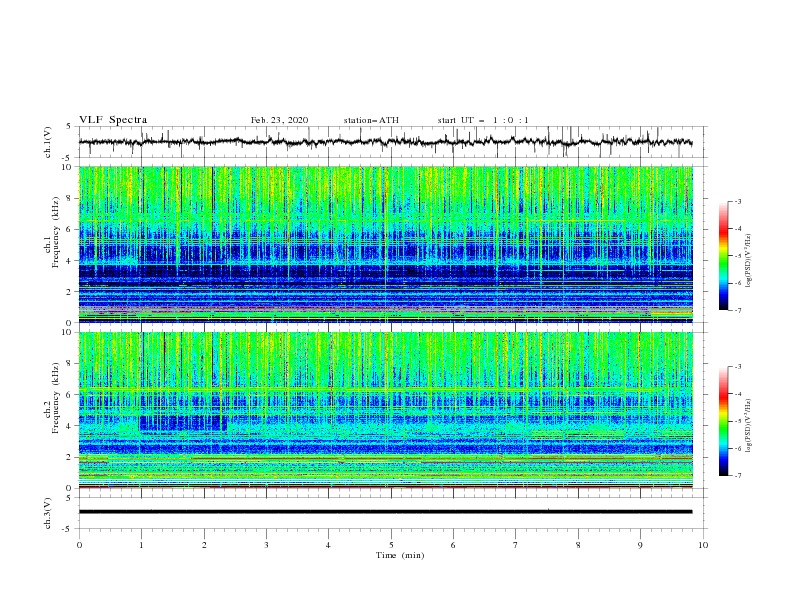Click the ch.1 "Frequency (kHz)" axis label
792x612 pixels.
[x=56, y=233]
